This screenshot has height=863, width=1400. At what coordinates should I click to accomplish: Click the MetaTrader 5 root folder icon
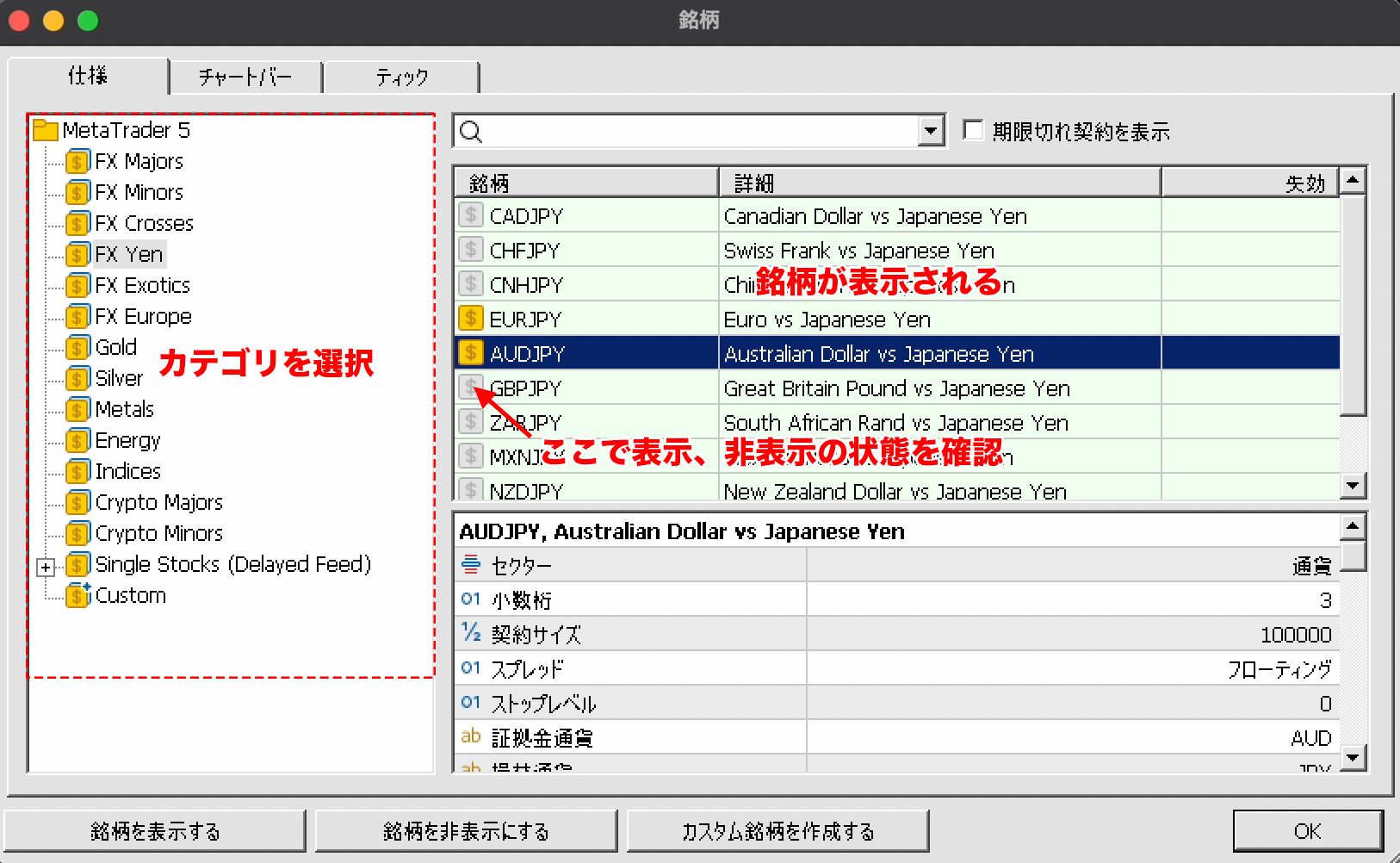coord(45,131)
